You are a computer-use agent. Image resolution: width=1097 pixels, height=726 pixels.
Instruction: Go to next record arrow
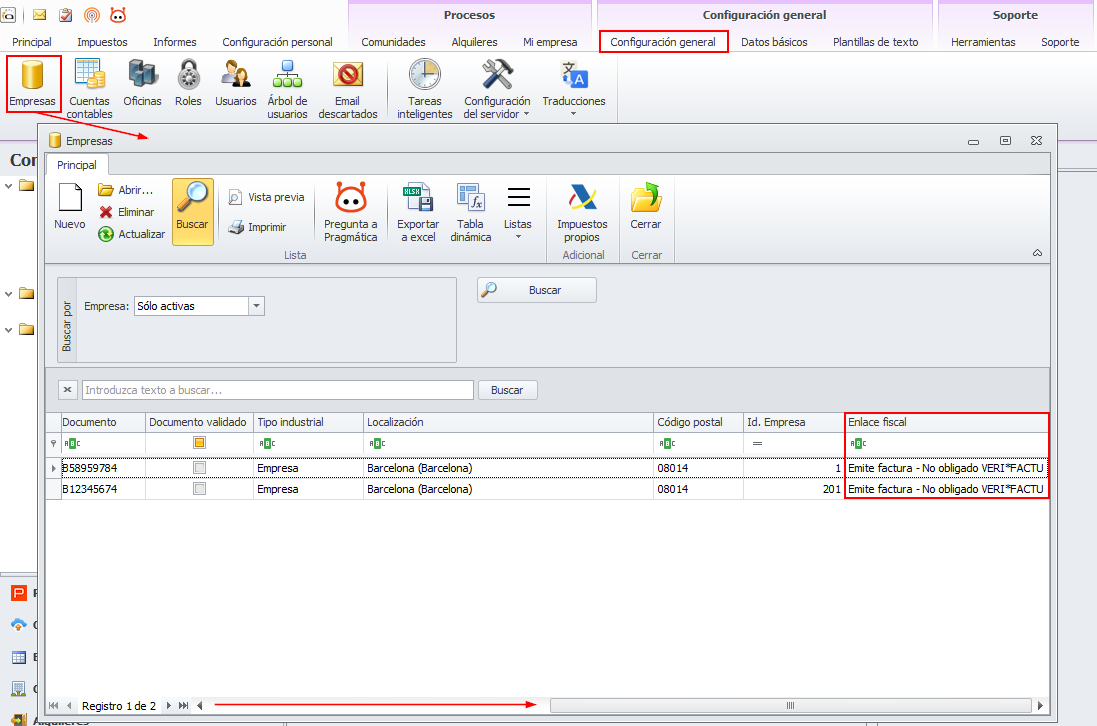pyautogui.click(x=169, y=706)
